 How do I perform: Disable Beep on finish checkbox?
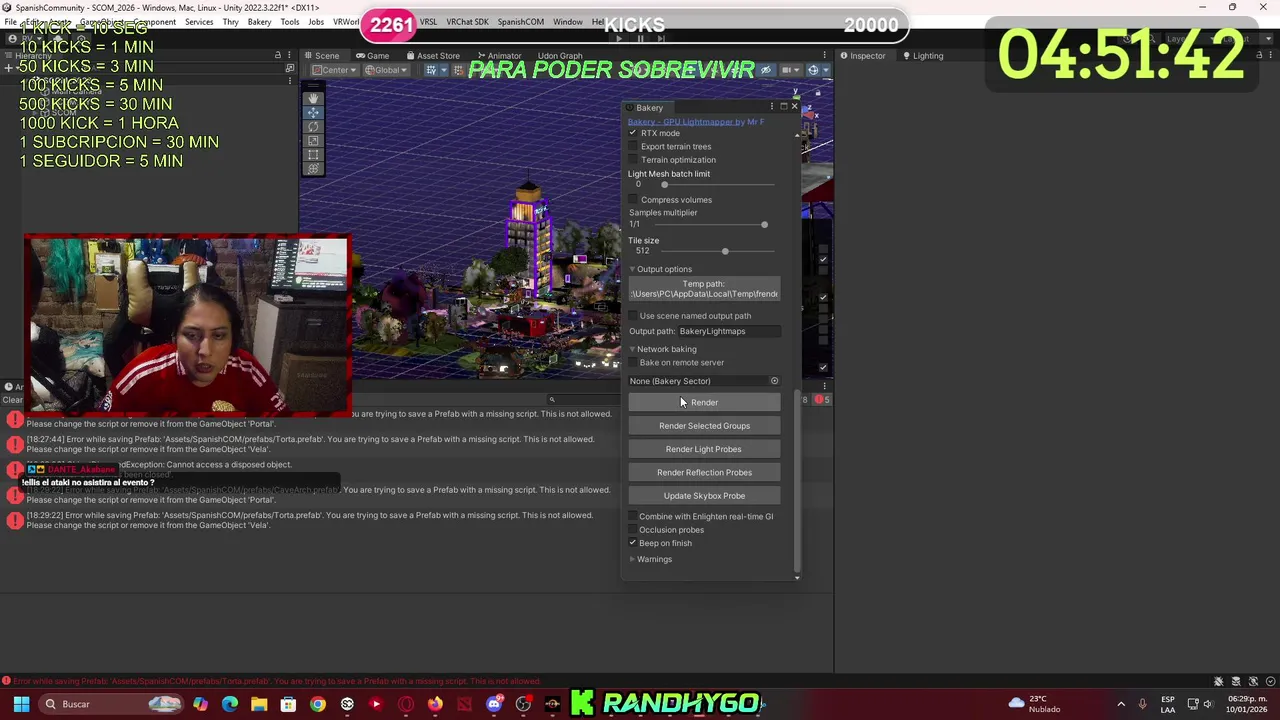click(632, 543)
